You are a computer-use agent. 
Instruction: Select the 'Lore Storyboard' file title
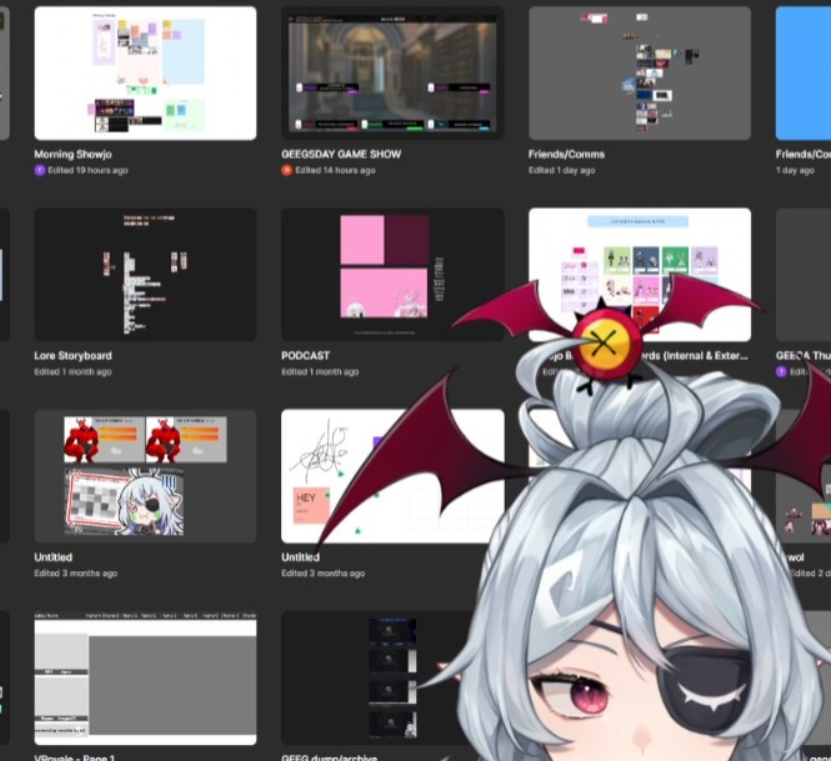coord(73,356)
